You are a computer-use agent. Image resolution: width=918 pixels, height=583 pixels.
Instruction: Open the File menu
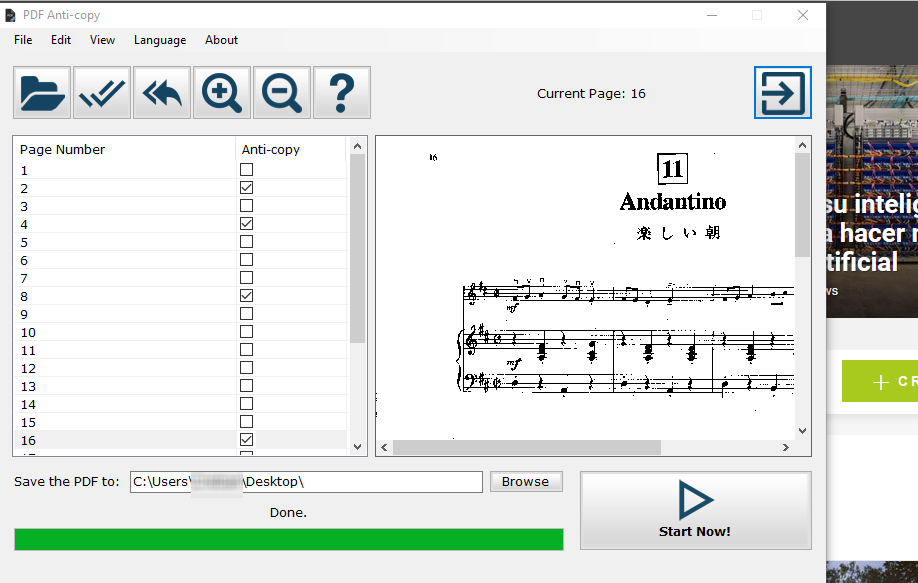tap(23, 40)
